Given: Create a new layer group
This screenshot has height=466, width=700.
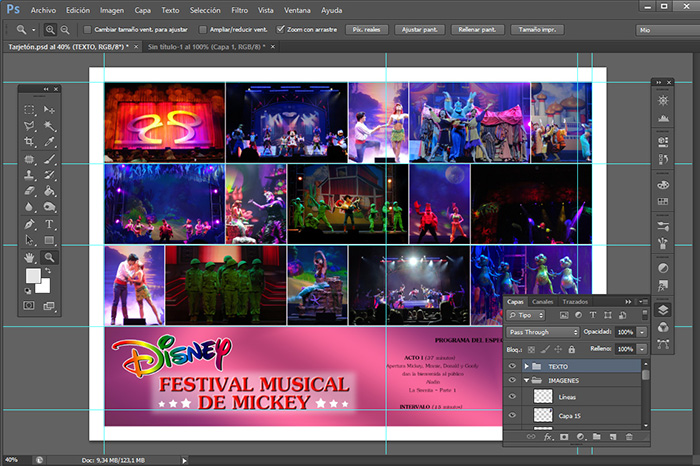Looking at the screenshot, I should coord(597,437).
